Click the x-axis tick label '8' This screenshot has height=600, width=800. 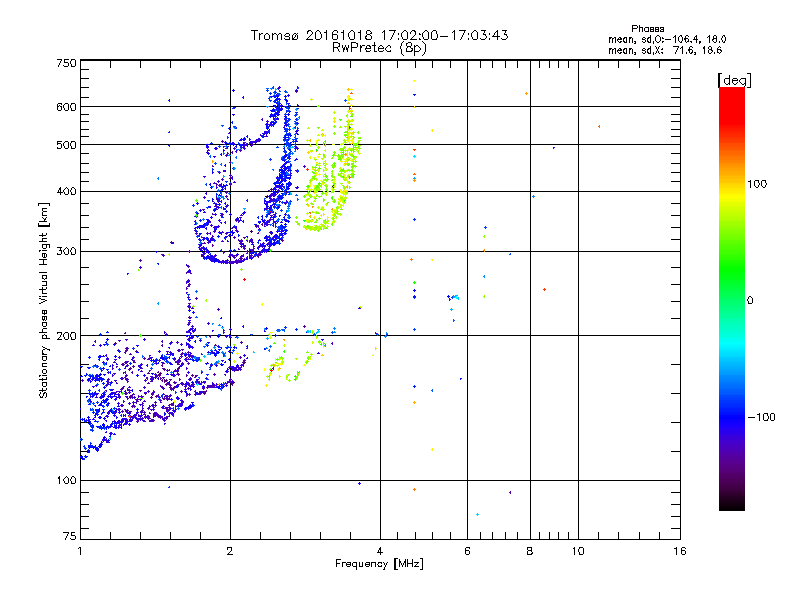coord(530,551)
